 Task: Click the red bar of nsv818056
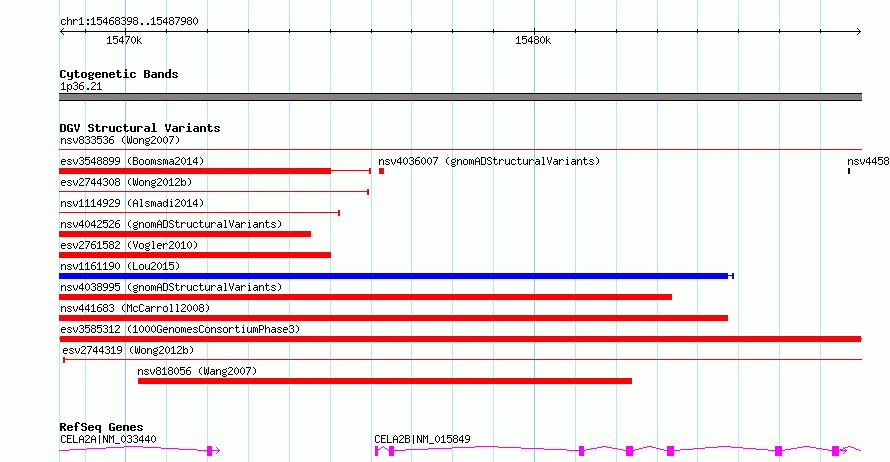click(x=385, y=381)
